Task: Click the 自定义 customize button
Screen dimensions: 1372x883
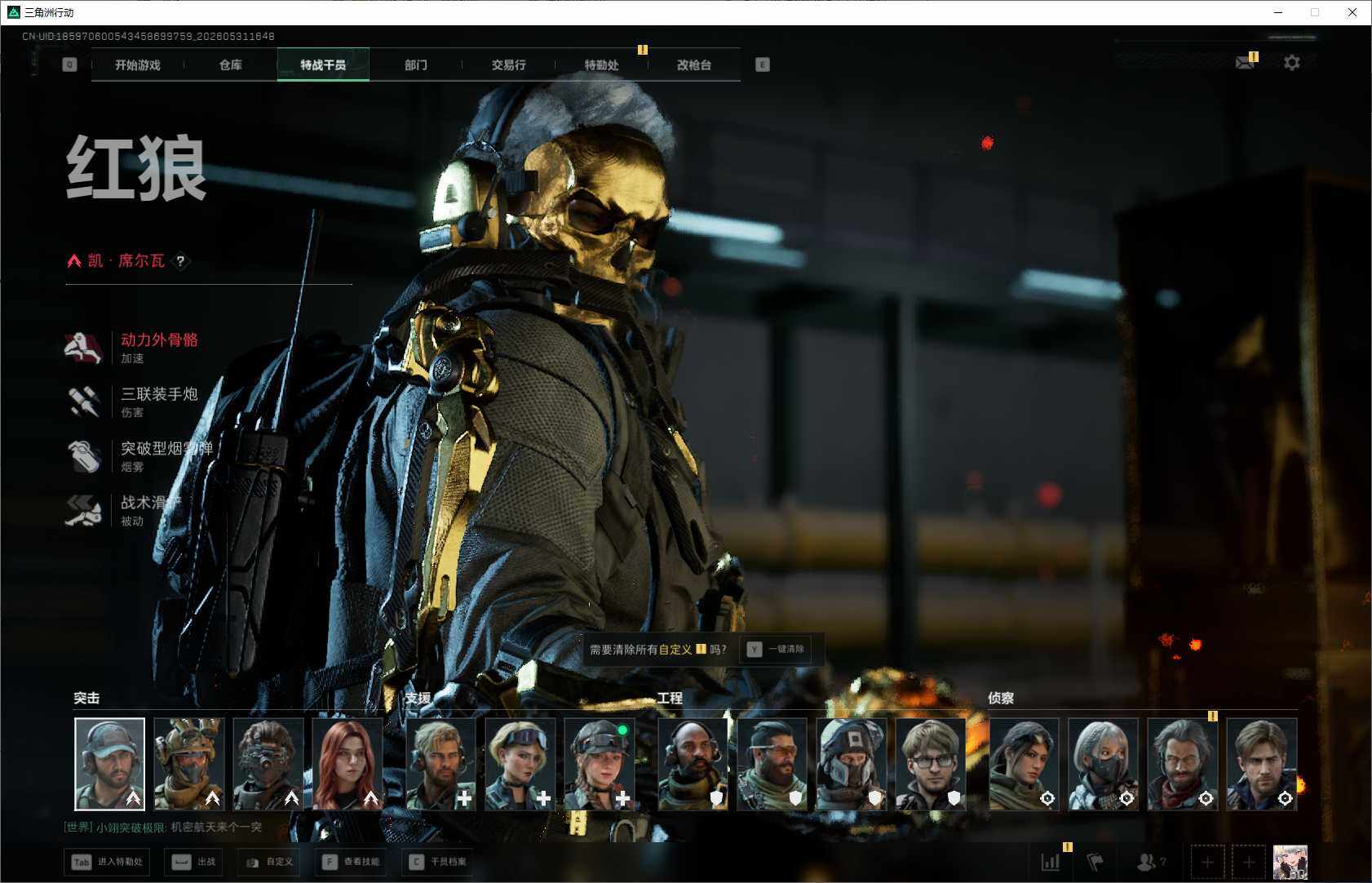Action: point(269,862)
